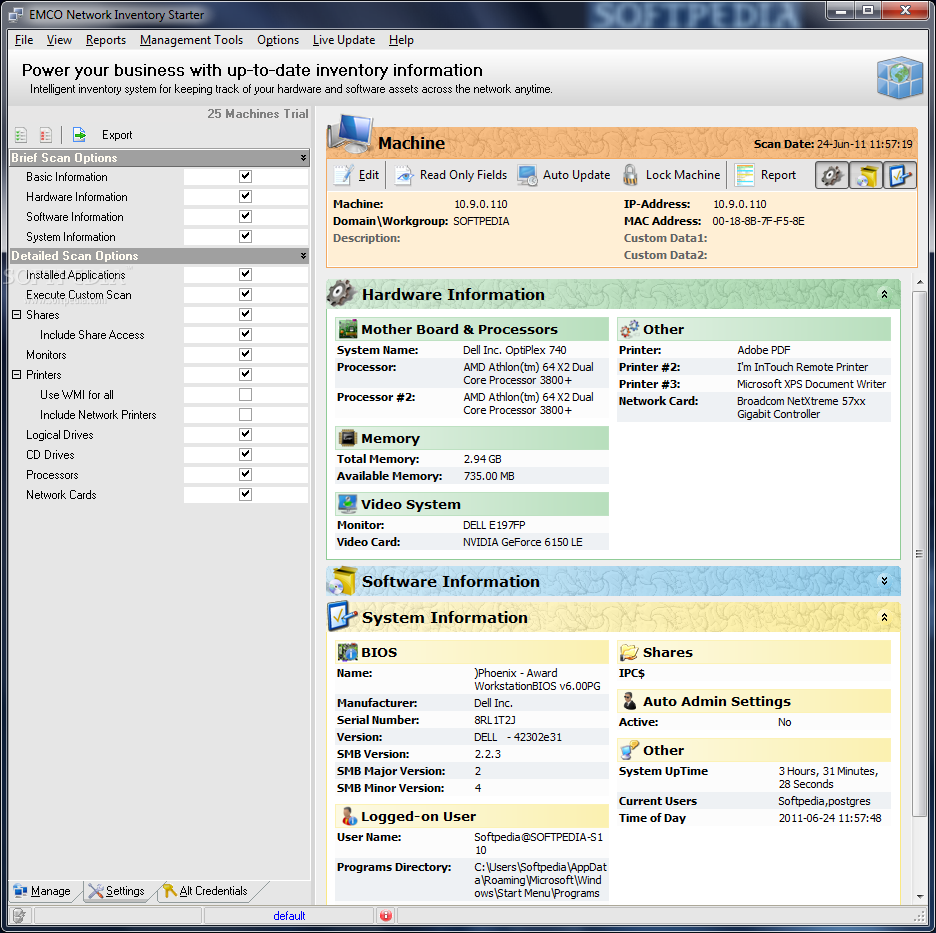Collapse the Brief Scan Options header
The width and height of the screenshot is (936, 933).
point(303,158)
